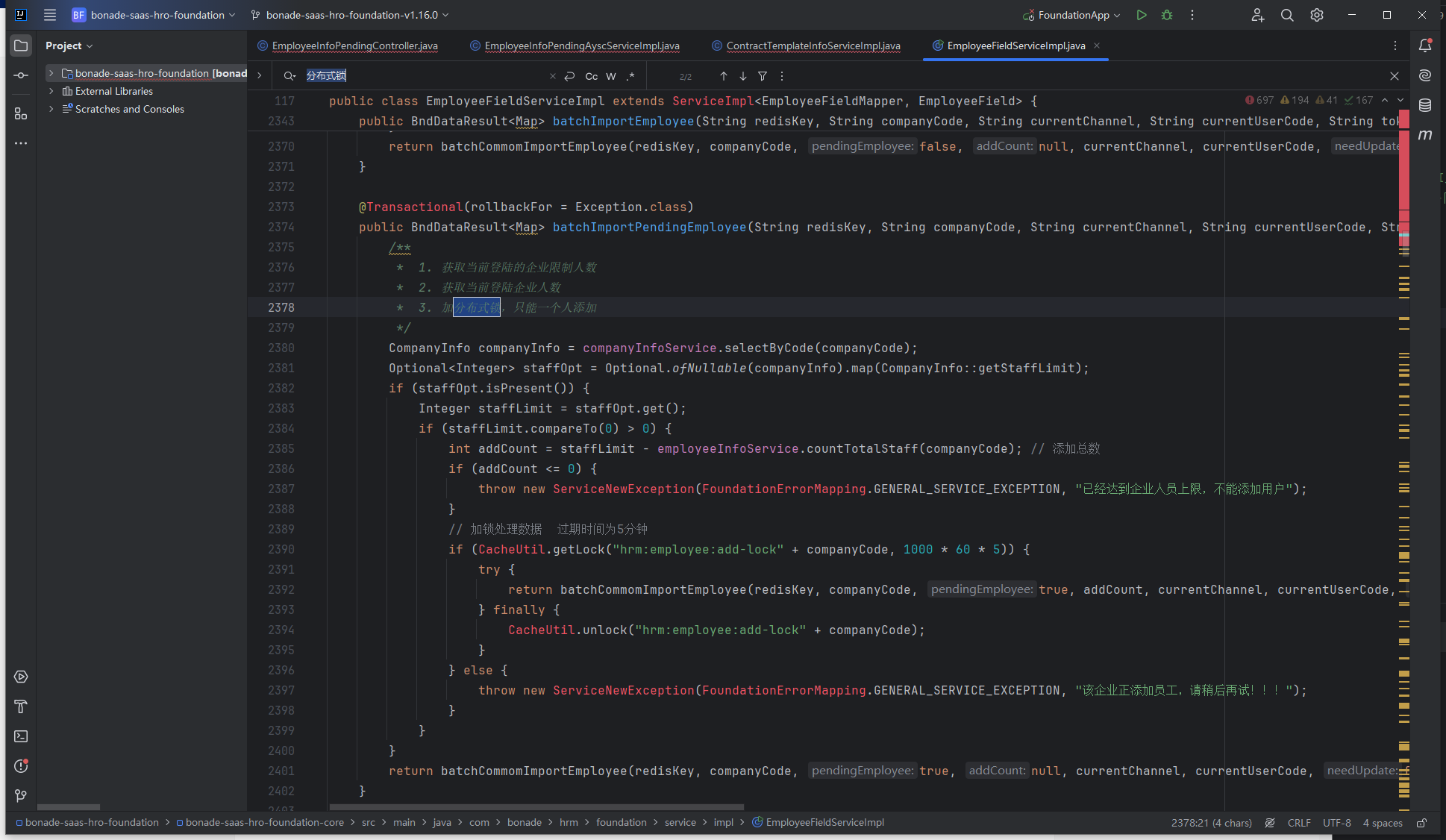Click the search text input field
This screenshot has height=840, width=1446.
pos(425,76)
